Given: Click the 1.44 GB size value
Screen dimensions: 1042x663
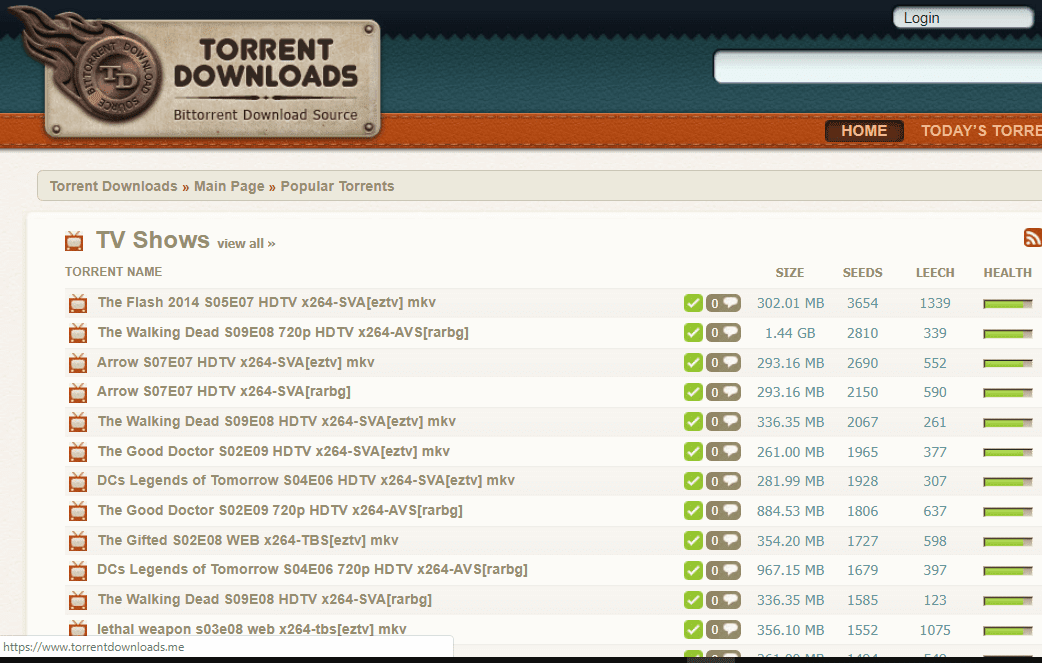Looking at the screenshot, I should pyautogui.click(x=790, y=333).
